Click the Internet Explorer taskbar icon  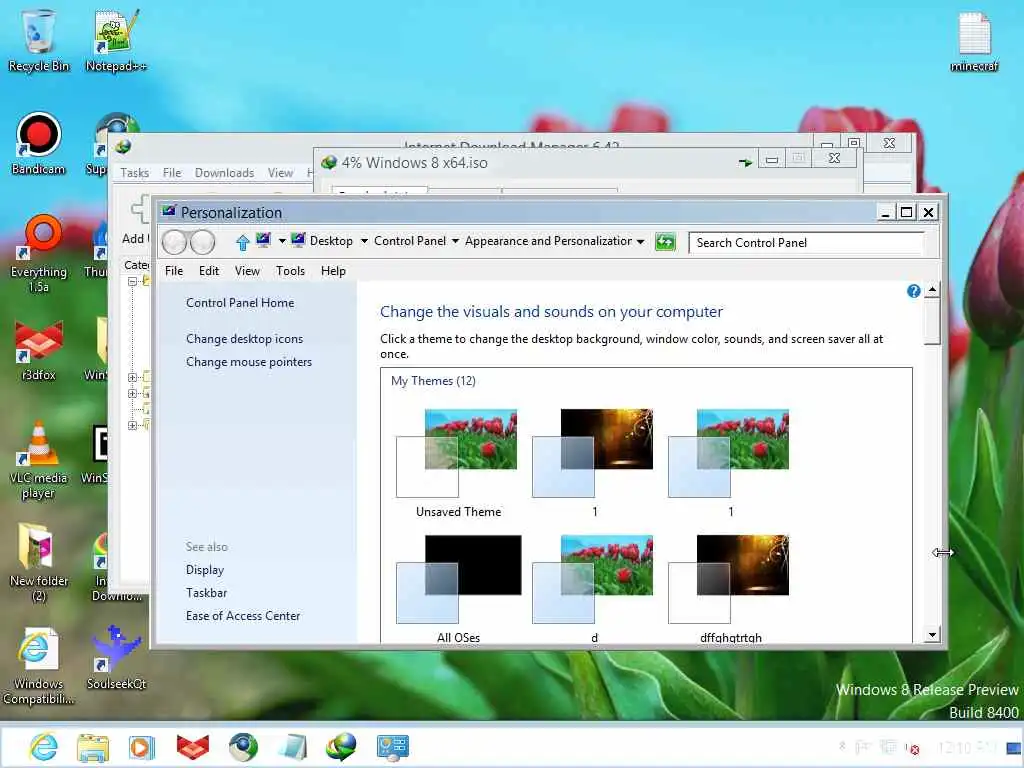[44, 746]
